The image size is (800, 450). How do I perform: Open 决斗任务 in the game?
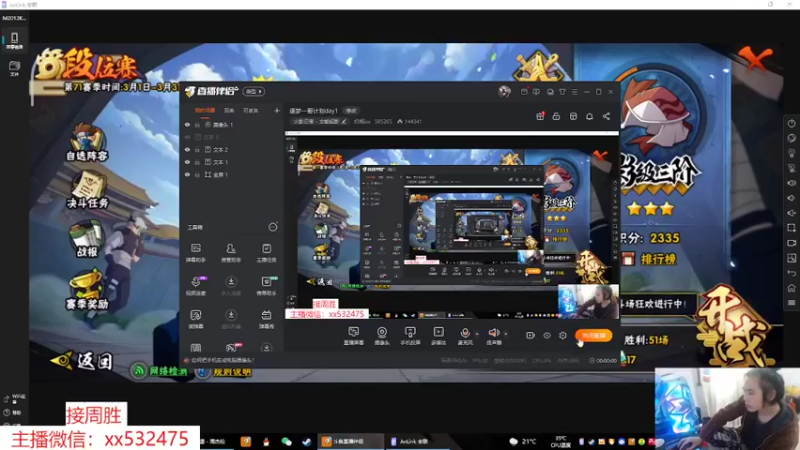coord(87,190)
